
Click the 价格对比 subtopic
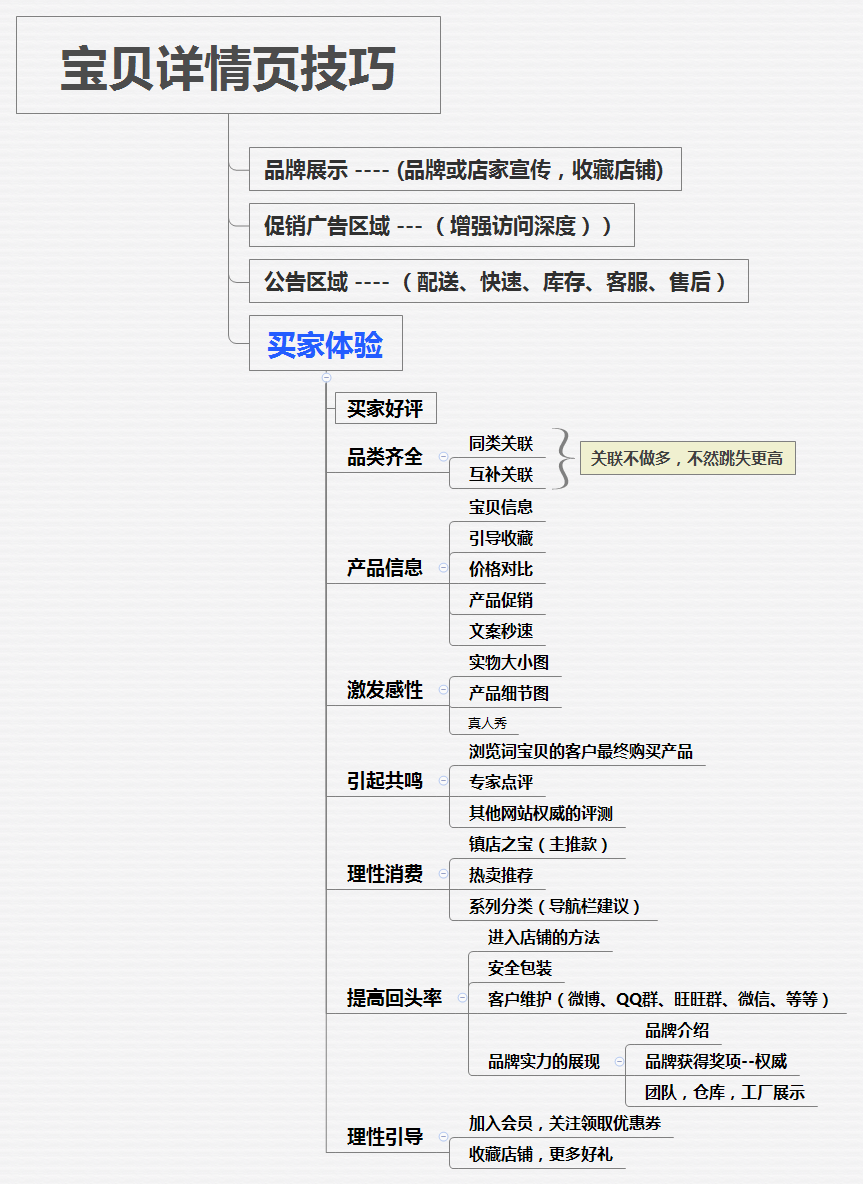coord(501,569)
